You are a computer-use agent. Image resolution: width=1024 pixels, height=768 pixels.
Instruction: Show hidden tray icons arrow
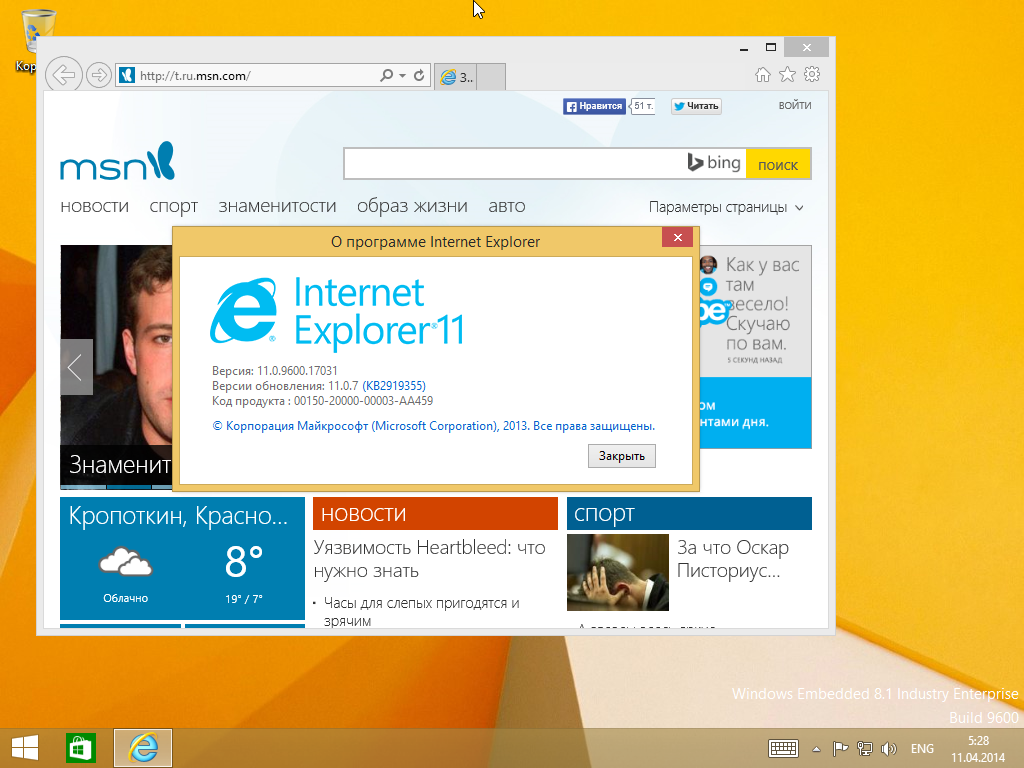(x=816, y=748)
